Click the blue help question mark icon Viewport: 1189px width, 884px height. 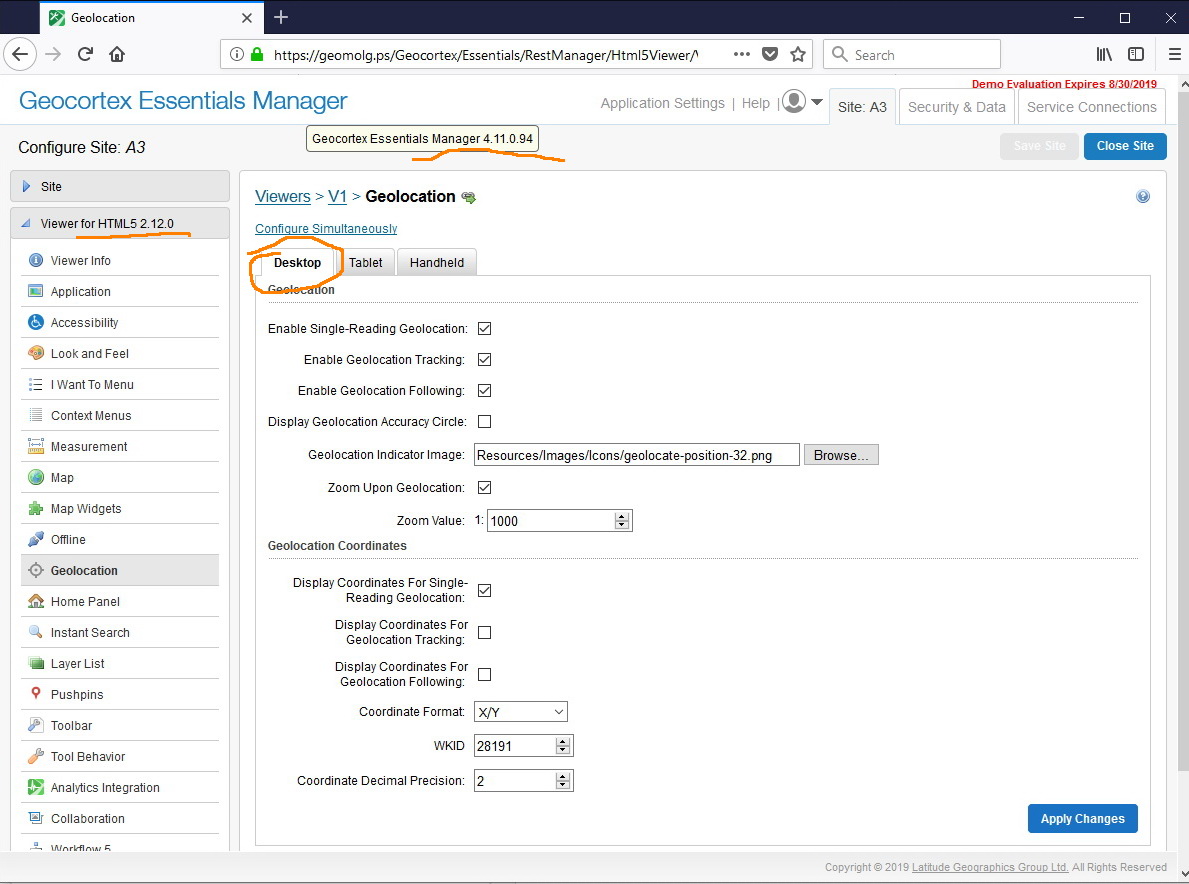point(1143,196)
